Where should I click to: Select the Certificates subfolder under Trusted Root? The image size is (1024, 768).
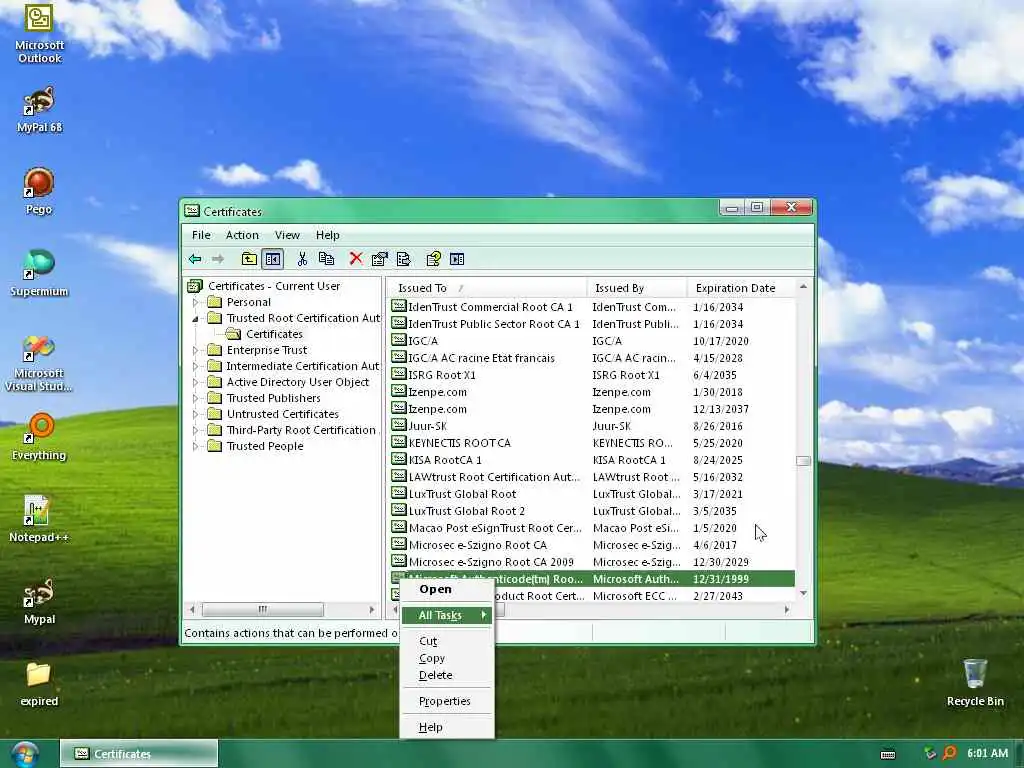274,334
